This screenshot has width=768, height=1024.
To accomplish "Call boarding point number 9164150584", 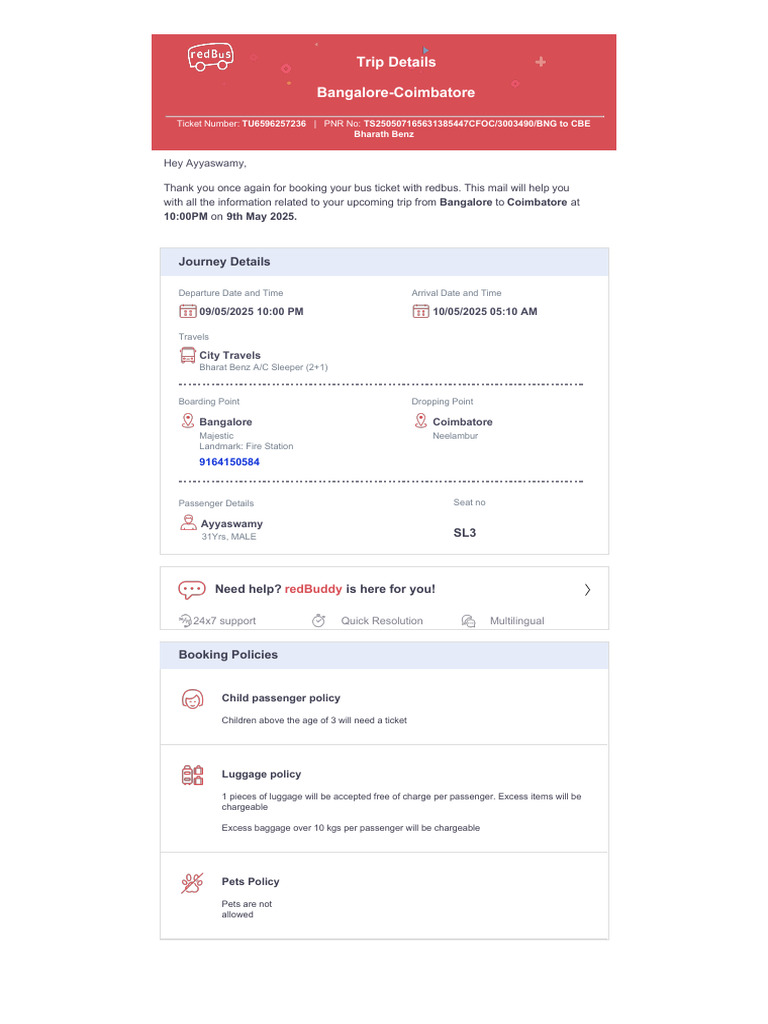I will coord(229,462).
